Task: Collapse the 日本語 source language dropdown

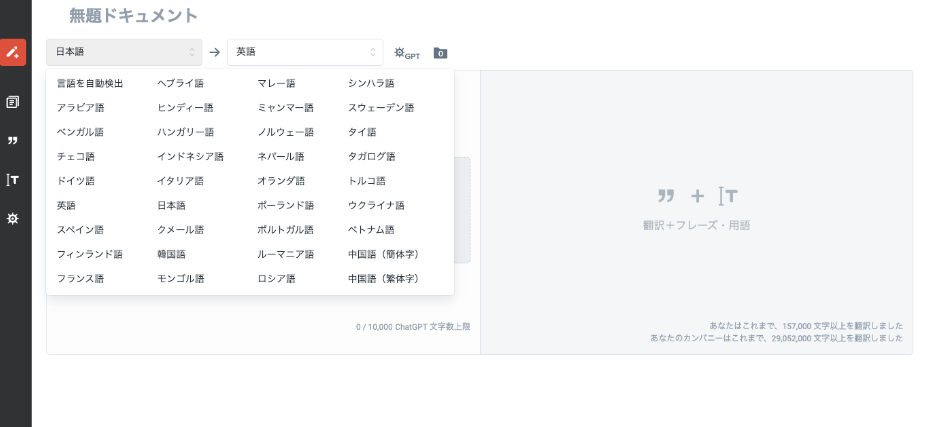Action: point(124,52)
